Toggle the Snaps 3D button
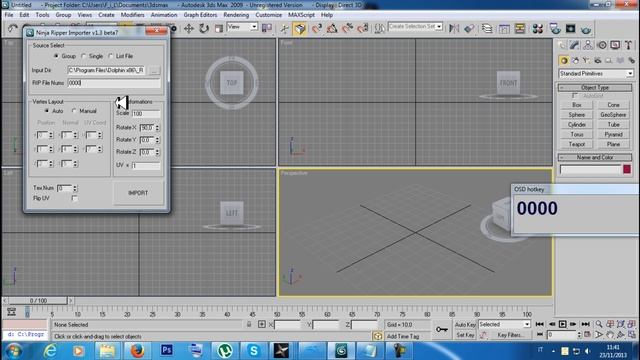Image resolution: width=640 pixels, height=360 pixels. click(316, 28)
